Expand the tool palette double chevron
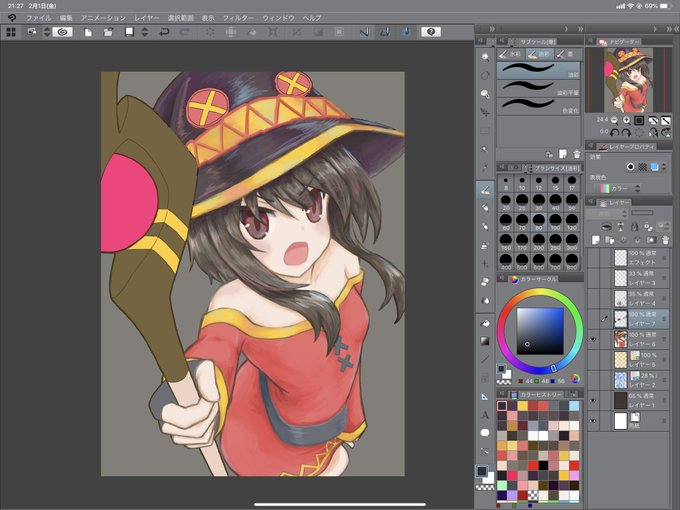680x510 pixels. [492, 29]
